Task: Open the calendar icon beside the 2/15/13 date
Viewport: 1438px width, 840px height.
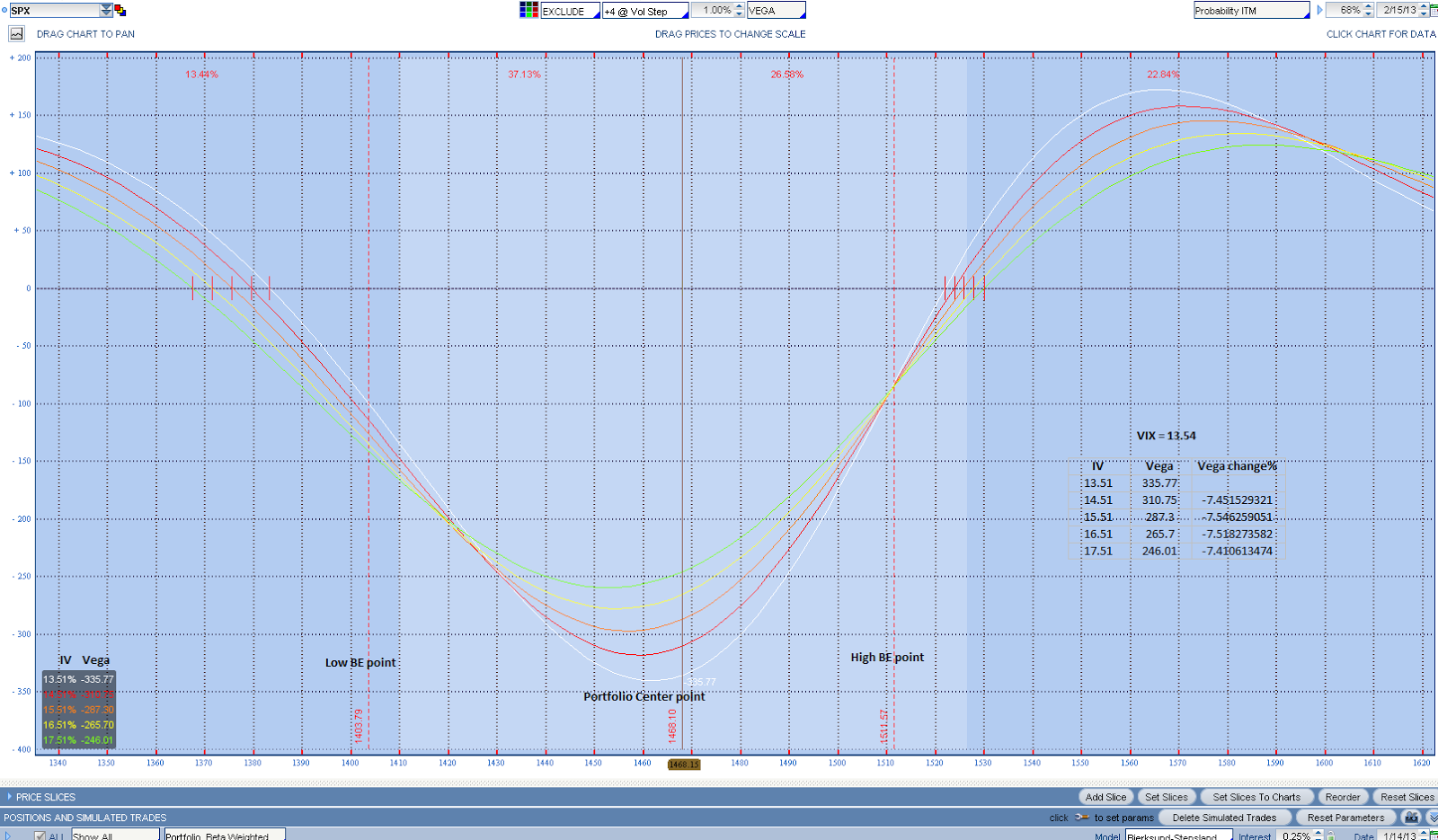Action: (x=1434, y=12)
